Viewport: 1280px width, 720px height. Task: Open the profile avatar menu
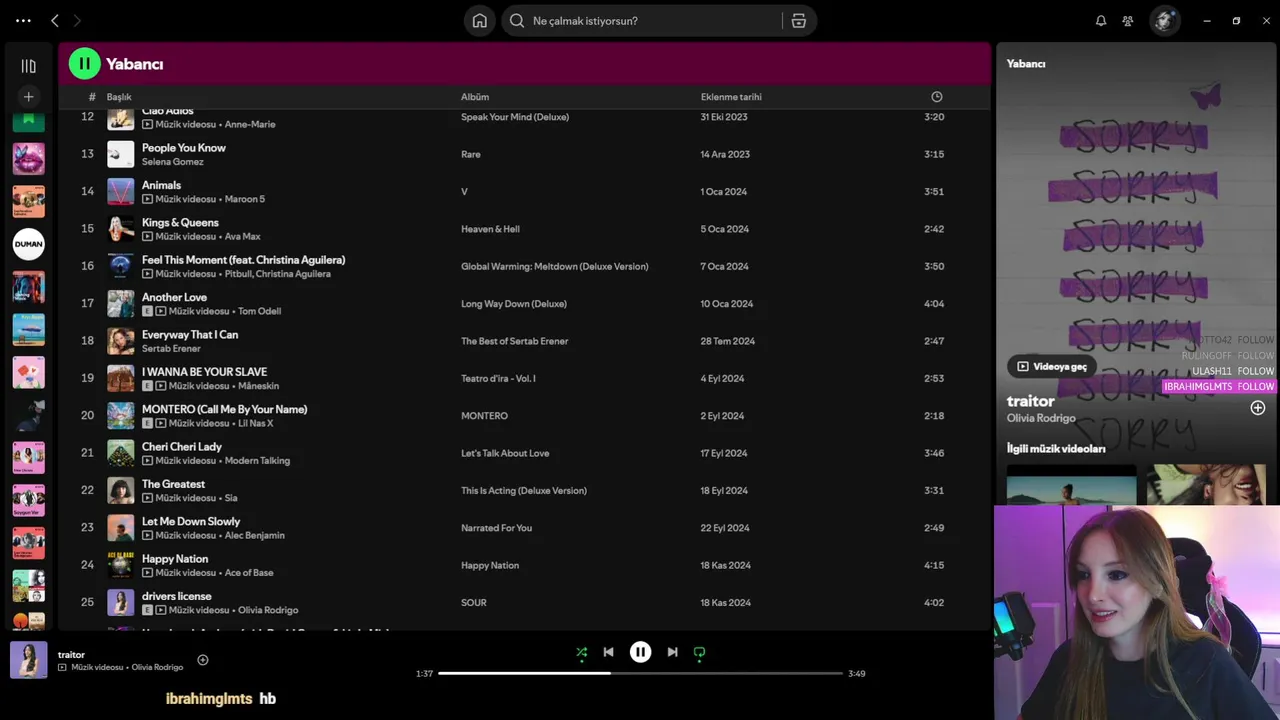(x=1164, y=21)
